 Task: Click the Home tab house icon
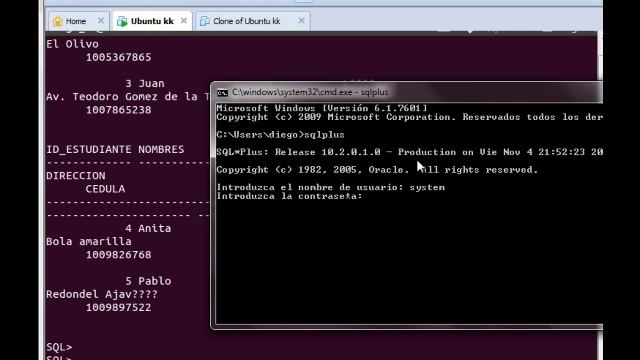(x=58, y=21)
